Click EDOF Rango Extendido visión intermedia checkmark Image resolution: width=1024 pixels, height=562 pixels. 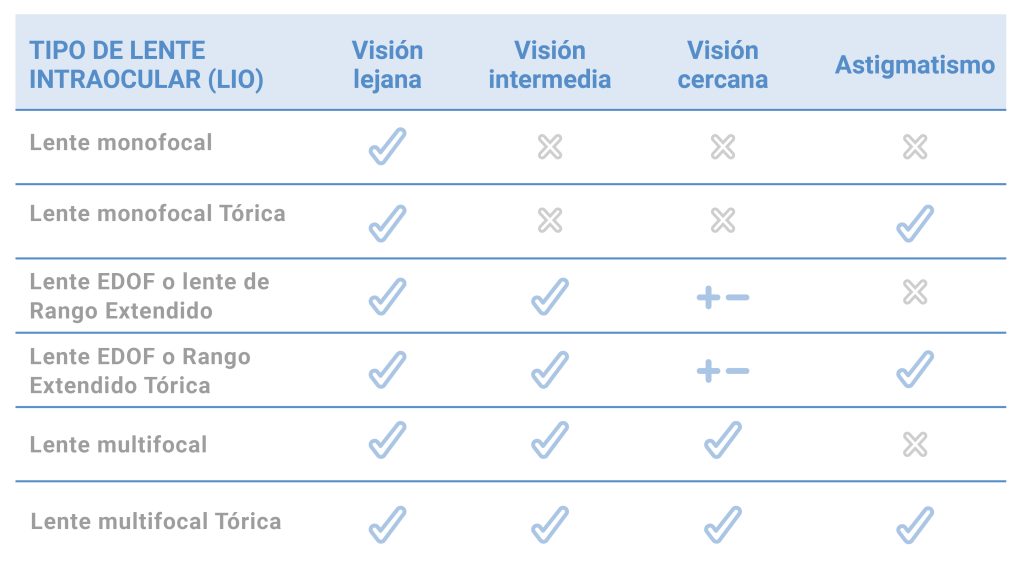click(x=549, y=296)
